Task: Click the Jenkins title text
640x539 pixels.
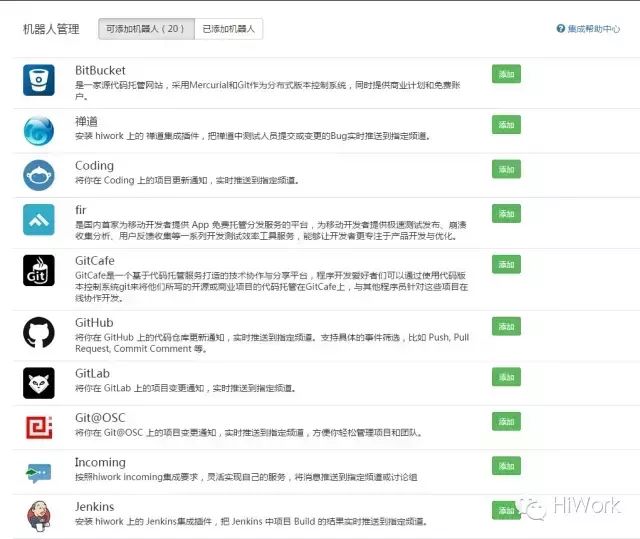Action: (x=95, y=506)
